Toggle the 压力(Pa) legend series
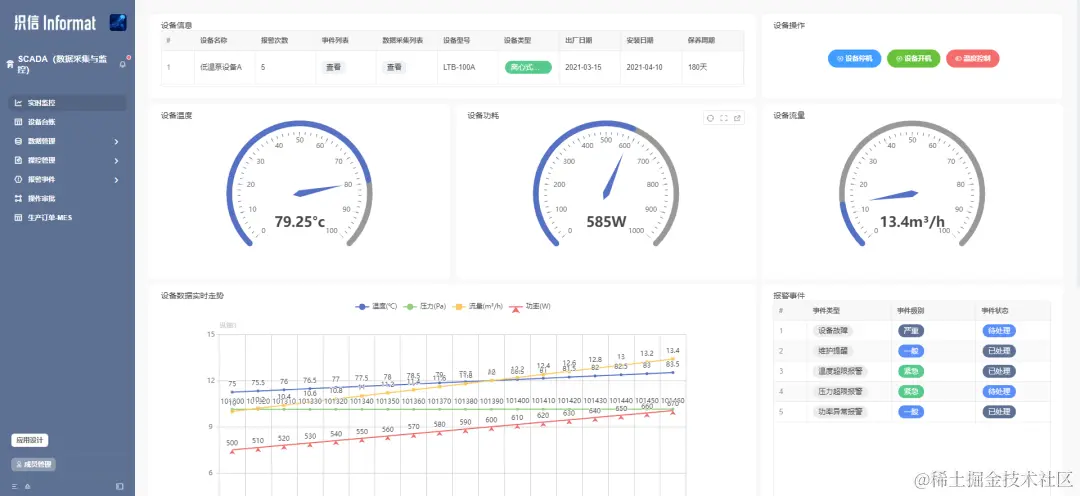The width and height of the screenshot is (1080, 496). [424, 306]
